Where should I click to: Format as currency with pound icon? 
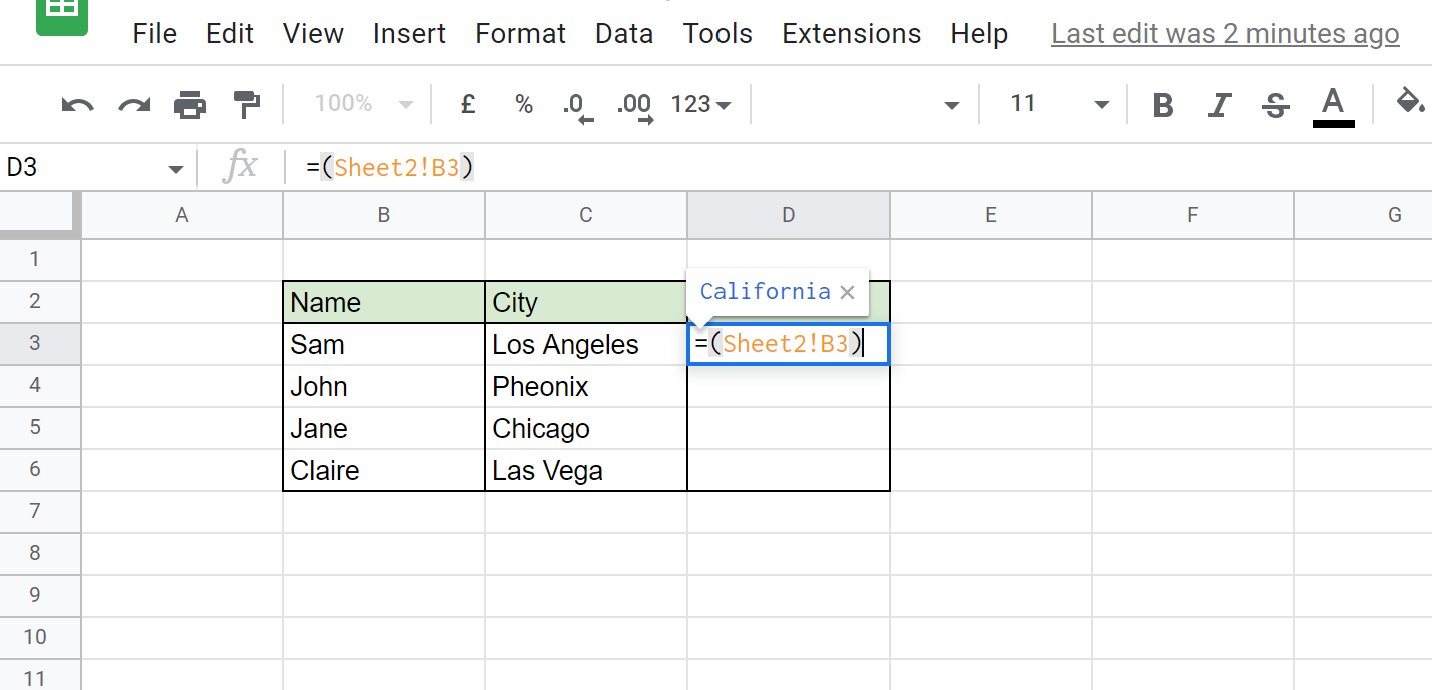click(467, 104)
